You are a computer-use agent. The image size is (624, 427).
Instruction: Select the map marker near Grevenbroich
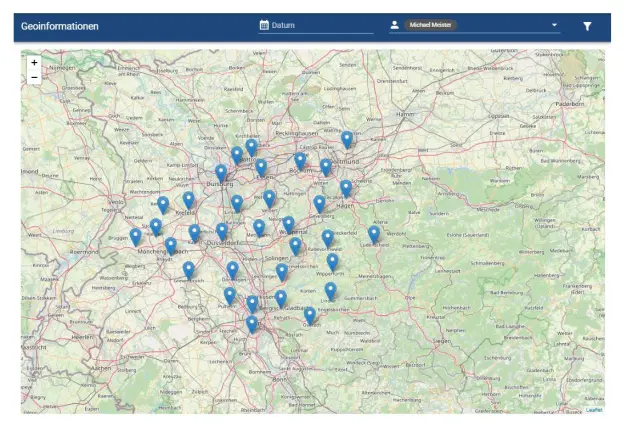[188, 269]
